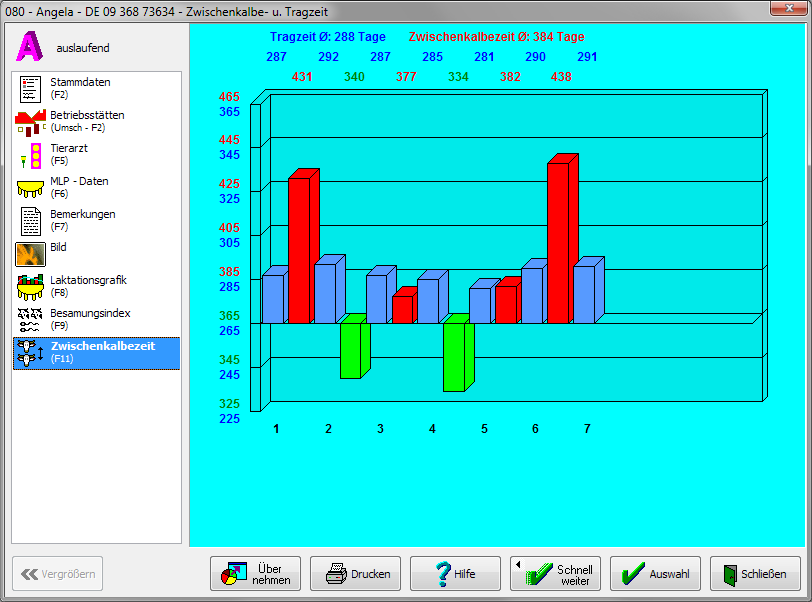This screenshot has height=602, width=812.
Task: Click the Hilfe button label
Action: [x=465, y=574]
